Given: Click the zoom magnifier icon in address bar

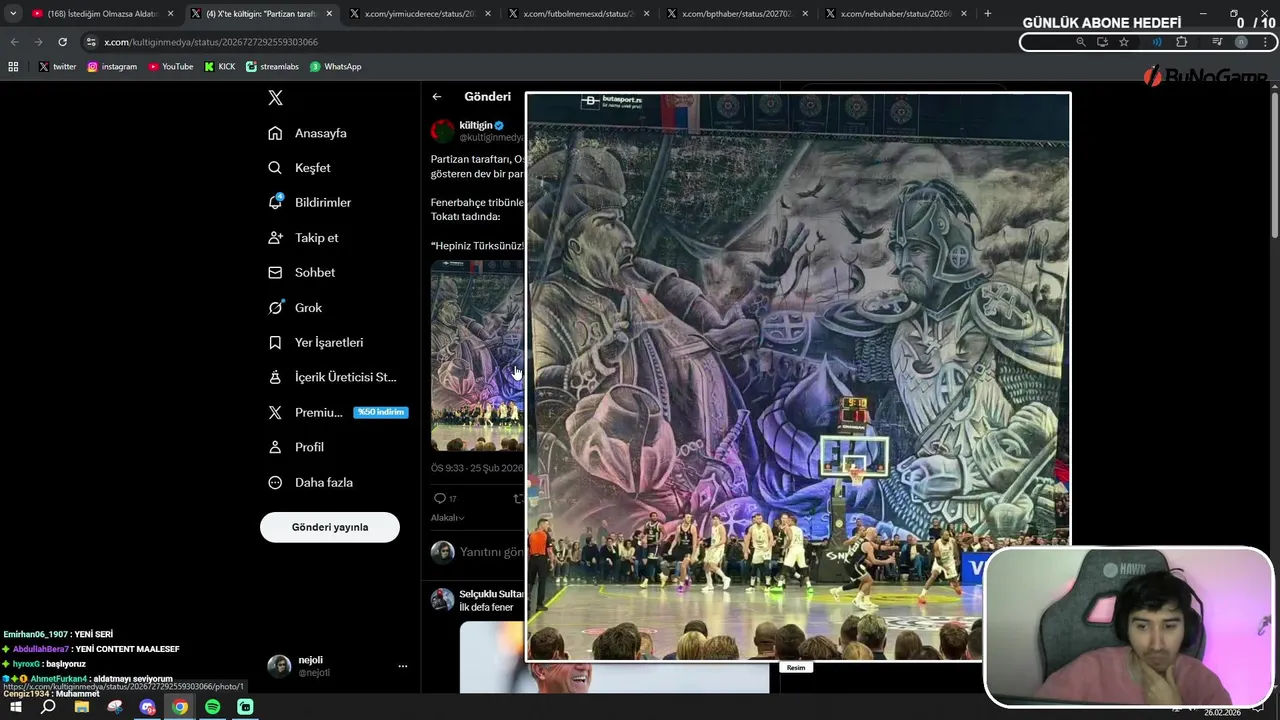Looking at the screenshot, I should coord(1081,42).
